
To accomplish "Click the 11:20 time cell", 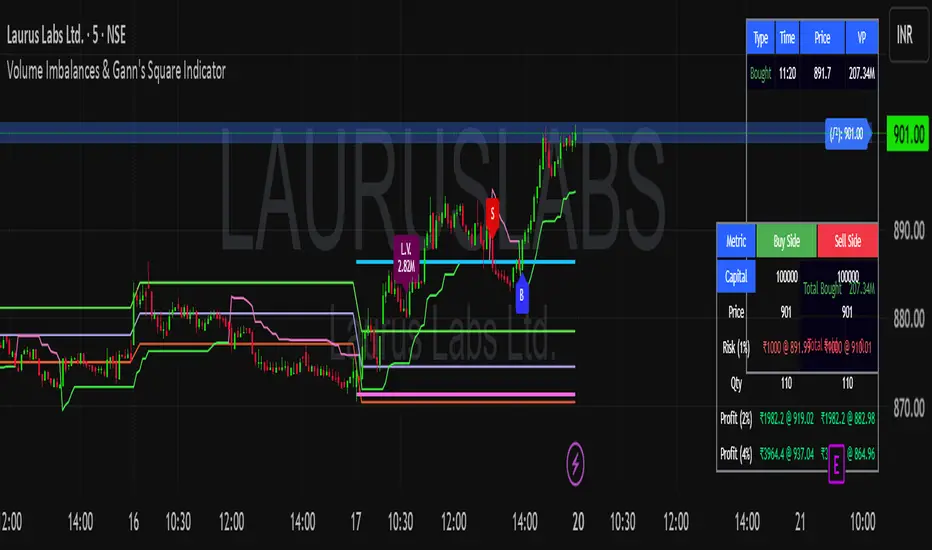I will (x=787, y=73).
